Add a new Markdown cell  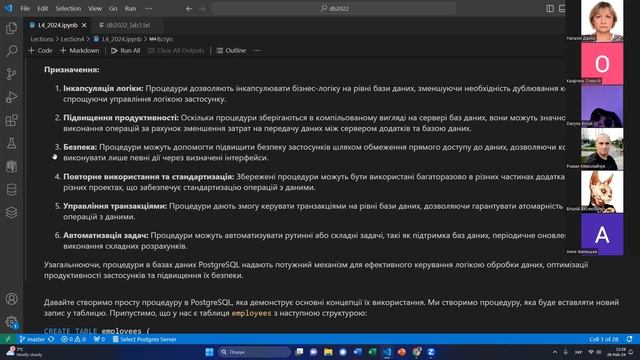(80, 51)
